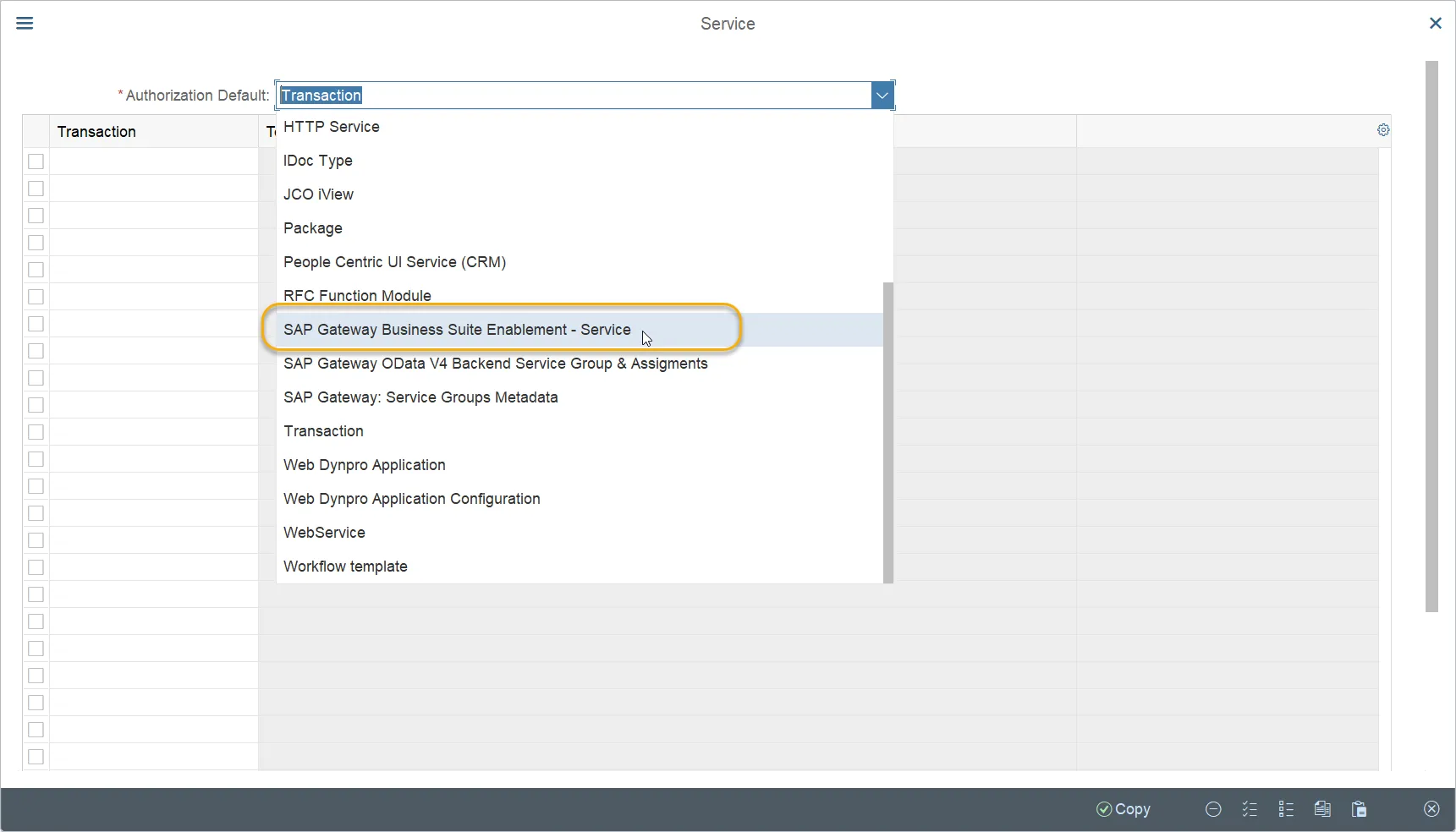Choose the Package option
Screen dimensions: 1456x832
(x=580, y=228)
